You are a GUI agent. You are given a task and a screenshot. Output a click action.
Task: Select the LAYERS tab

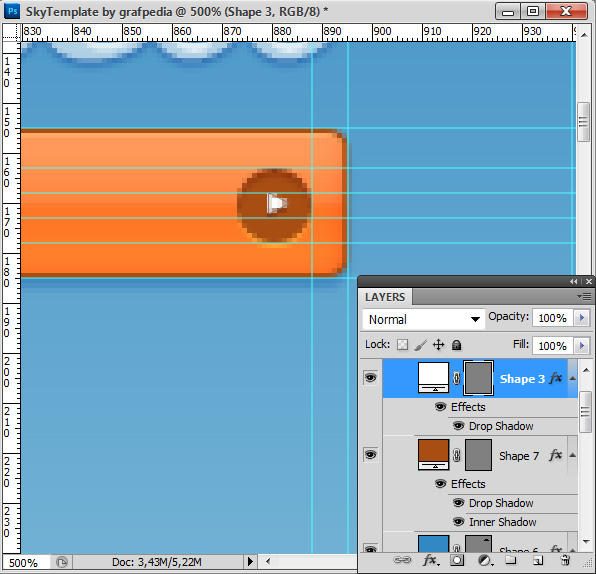(385, 297)
